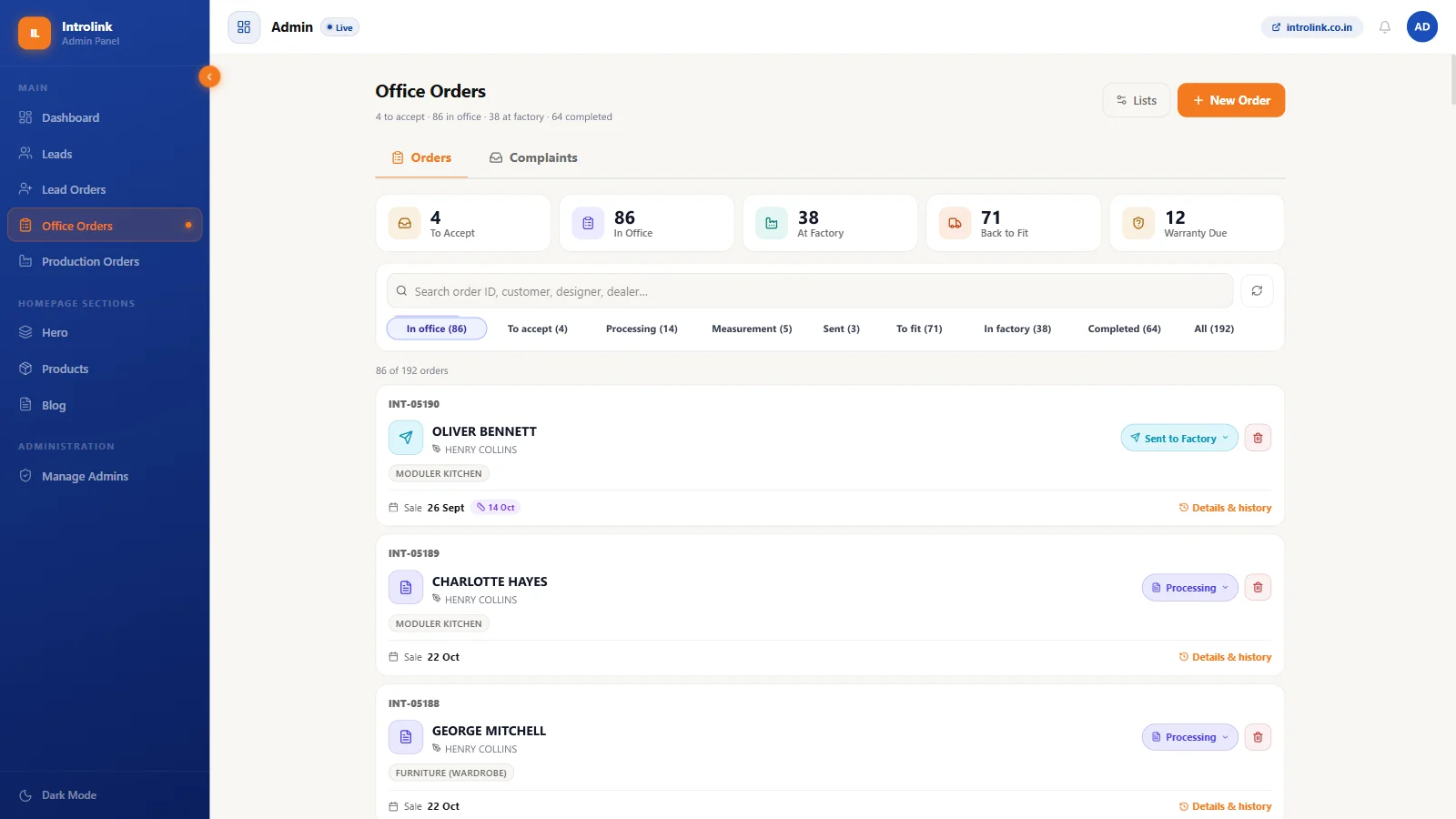Delete order INT-05190 of Oliver Bennett
The width and height of the screenshot is (1456, 819).
coord(1258,438)
